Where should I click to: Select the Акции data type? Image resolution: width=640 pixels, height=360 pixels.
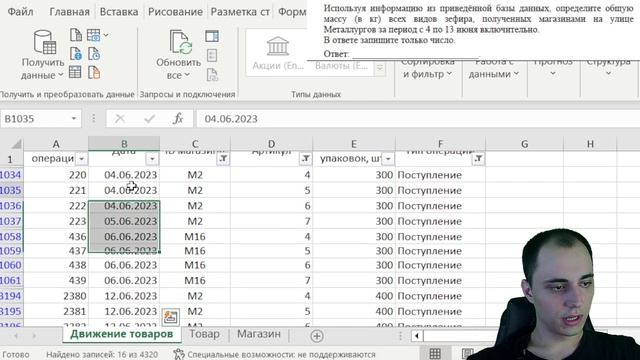pos(278,54)
